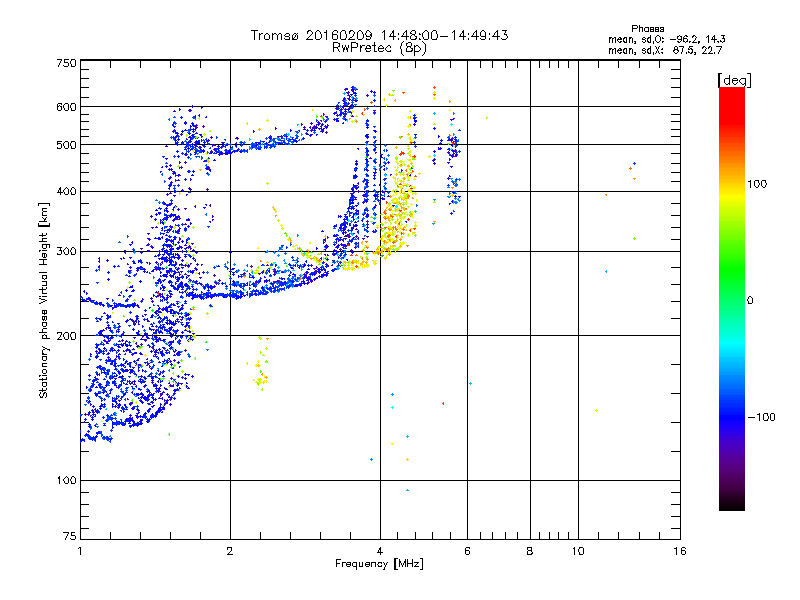Image resolution: width=800 pixels, height=600 pixels.
Task: Click the plot title 'Tromsø 20160209 14:48:00-14:49:43'
Action: point(379,35)
